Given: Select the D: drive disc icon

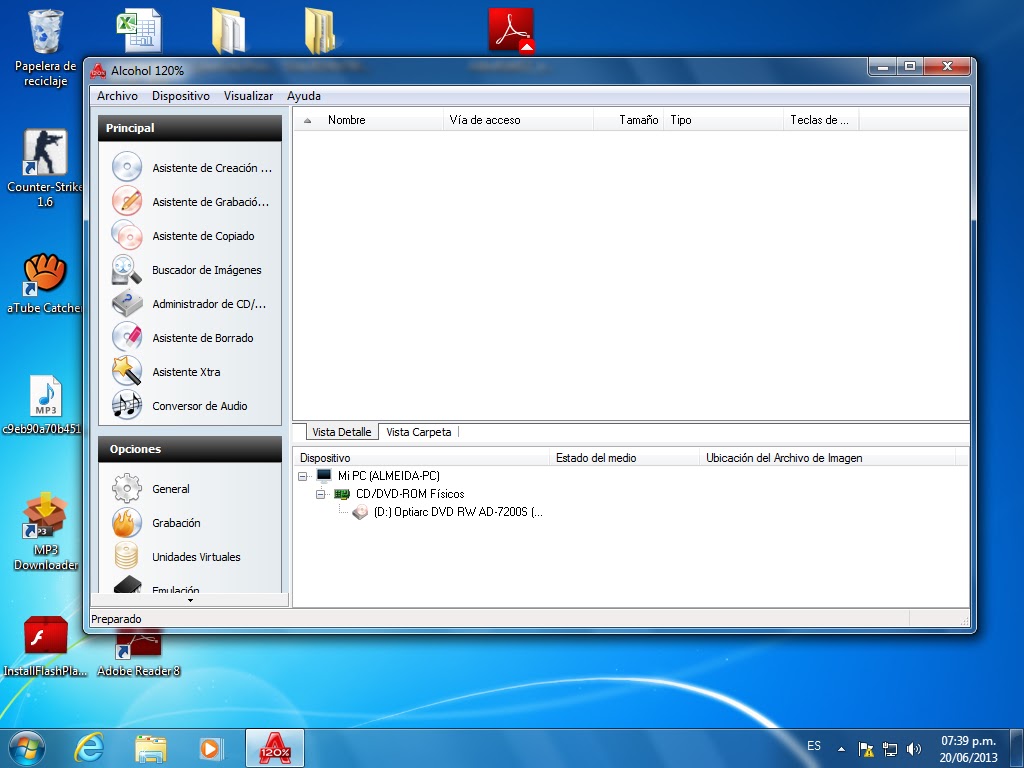Looking at the screenshot, I should tap(360, 512).
